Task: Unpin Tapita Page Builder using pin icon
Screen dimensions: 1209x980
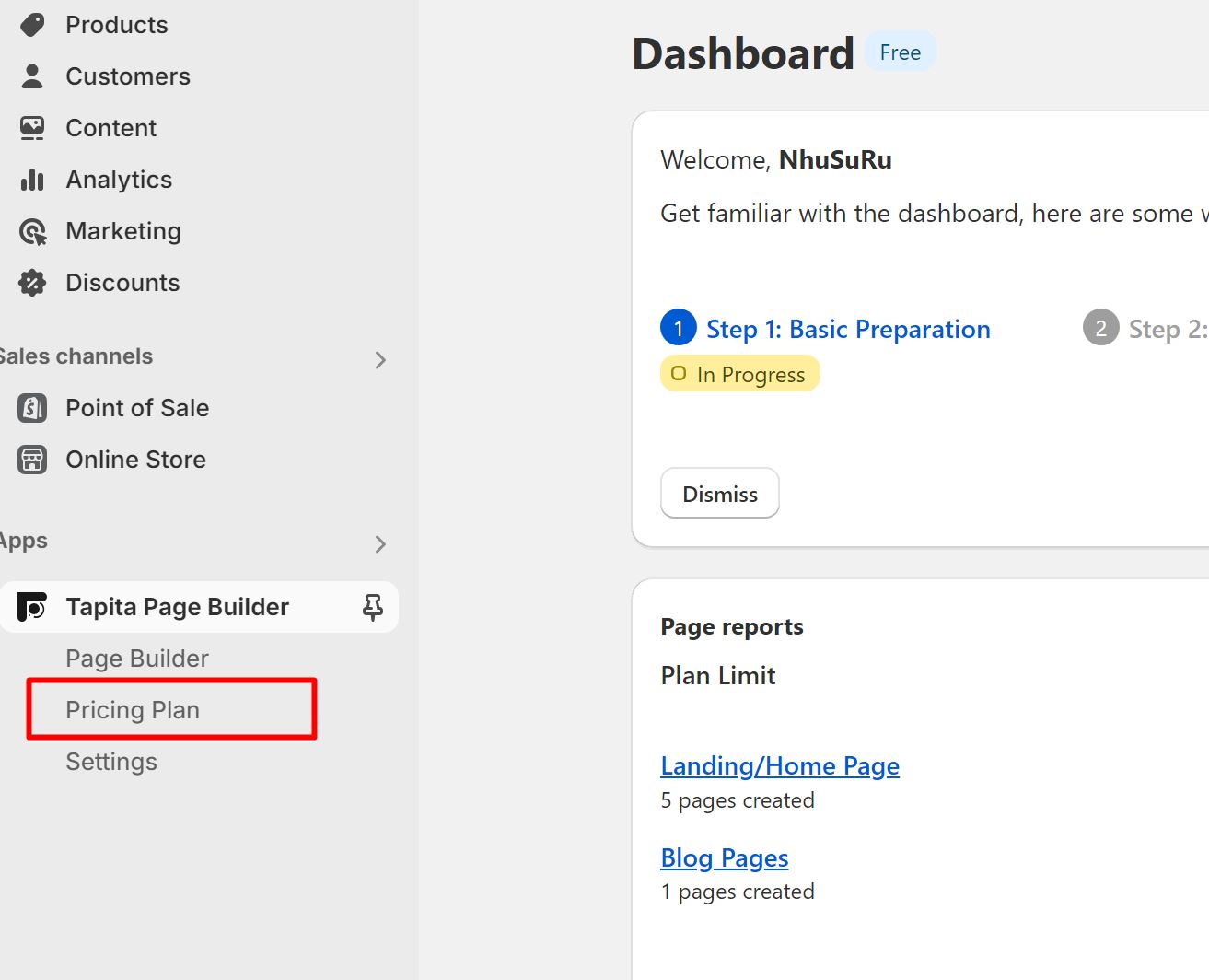Action: pyautogui.click(x=373, y=607)
